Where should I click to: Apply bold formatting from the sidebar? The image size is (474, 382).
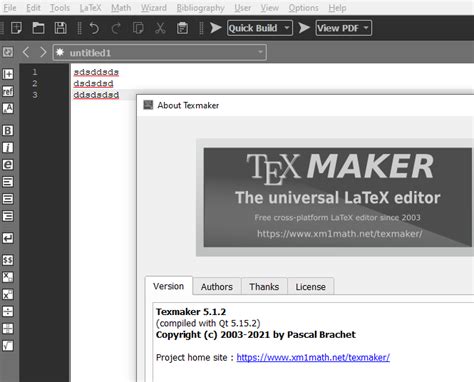pyautogui.click(x=8, y=130)
